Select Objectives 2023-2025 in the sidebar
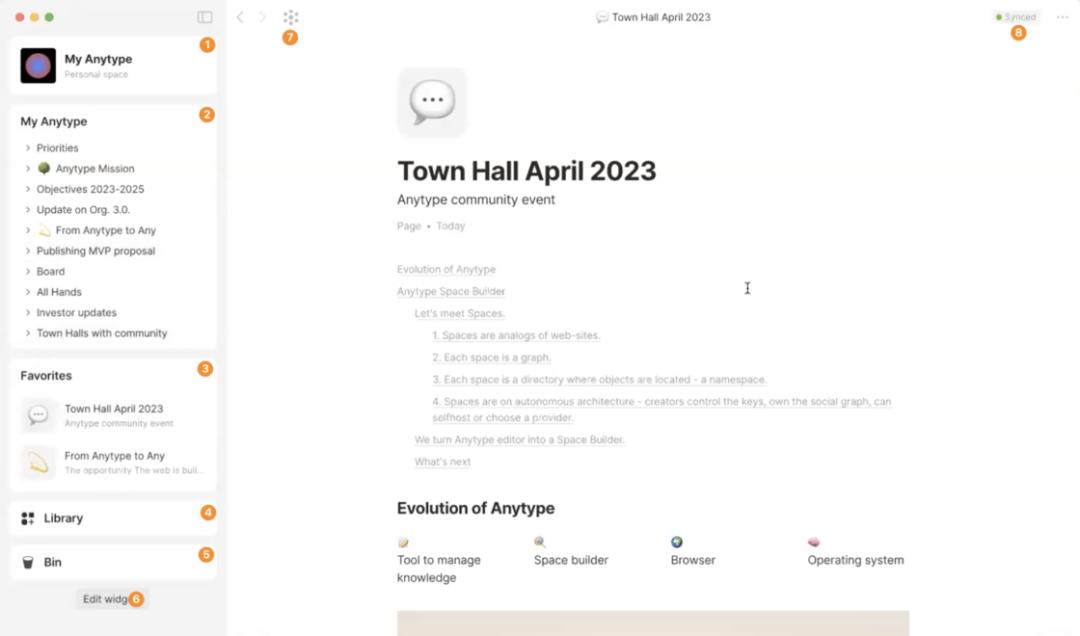This screenshot has height=636, width=1080. [90, 189]
